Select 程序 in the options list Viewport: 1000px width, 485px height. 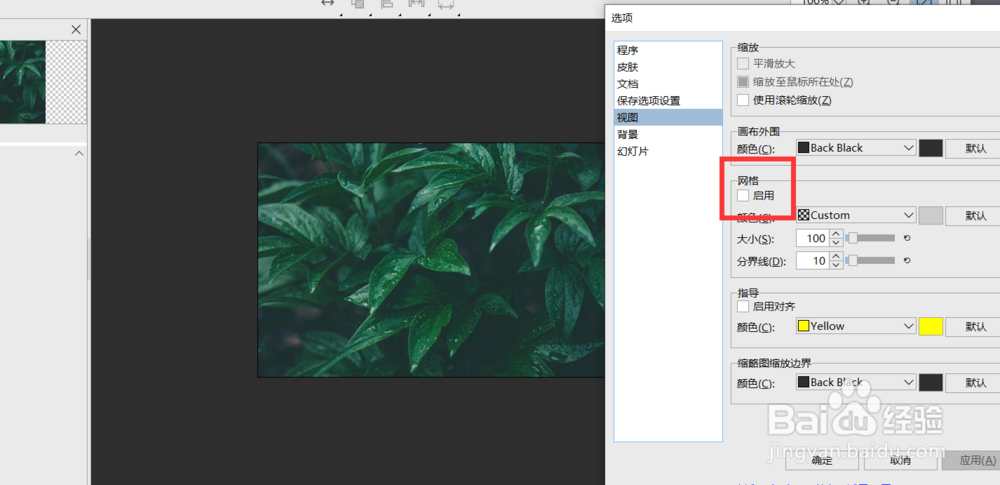pyautogui.click(x=668, y=50)
